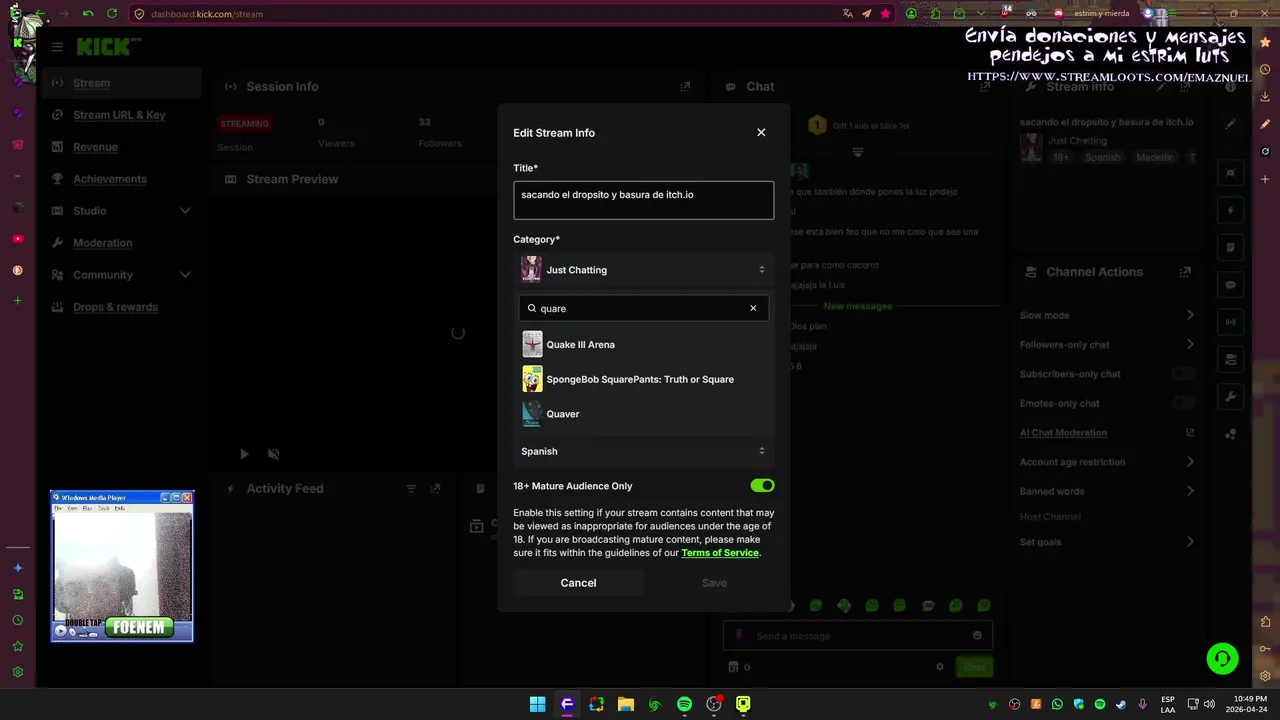
Task: Click the green Chat send button
Action: (x=974, y=667)
